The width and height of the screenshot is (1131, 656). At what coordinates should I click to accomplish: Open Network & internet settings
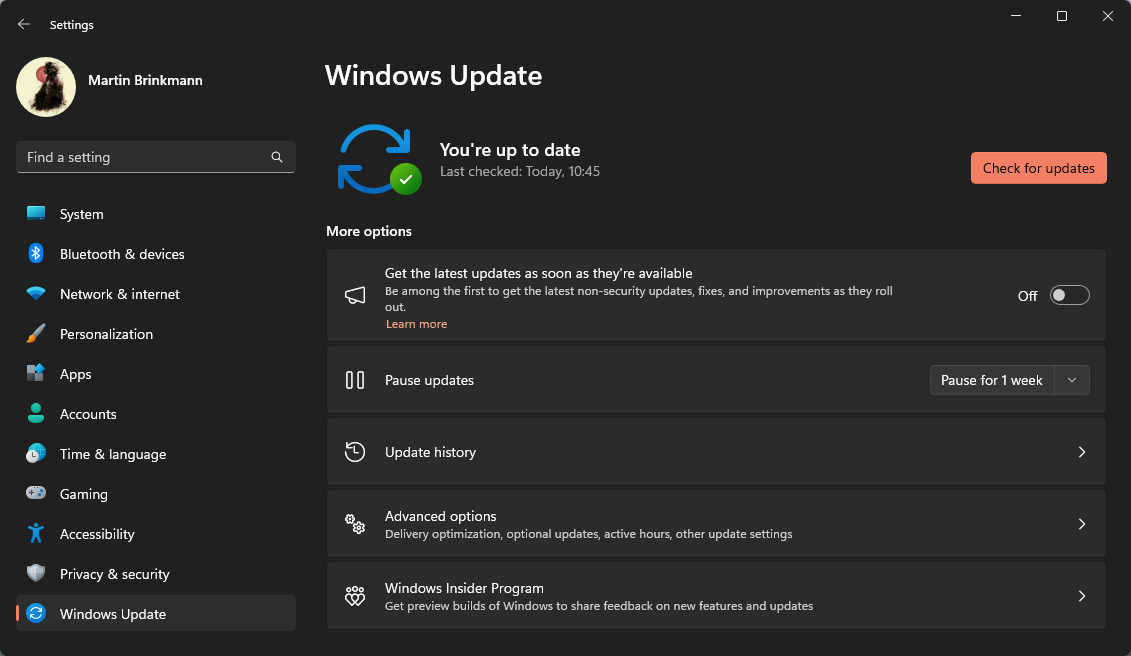click(156, 294)
